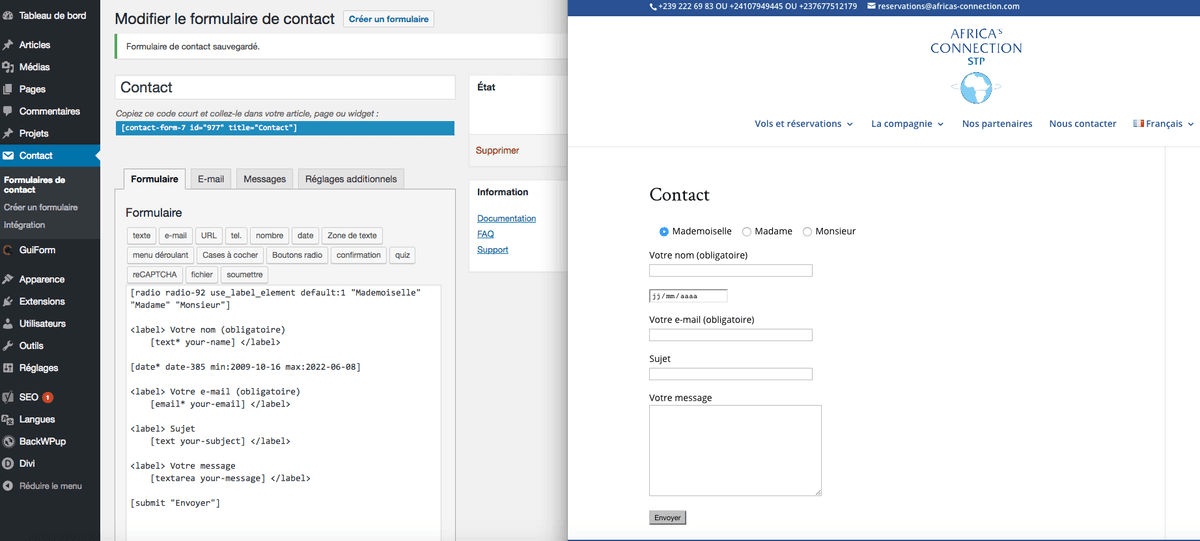Click the Africa's Connection STP logo

(x=975, y=66)
